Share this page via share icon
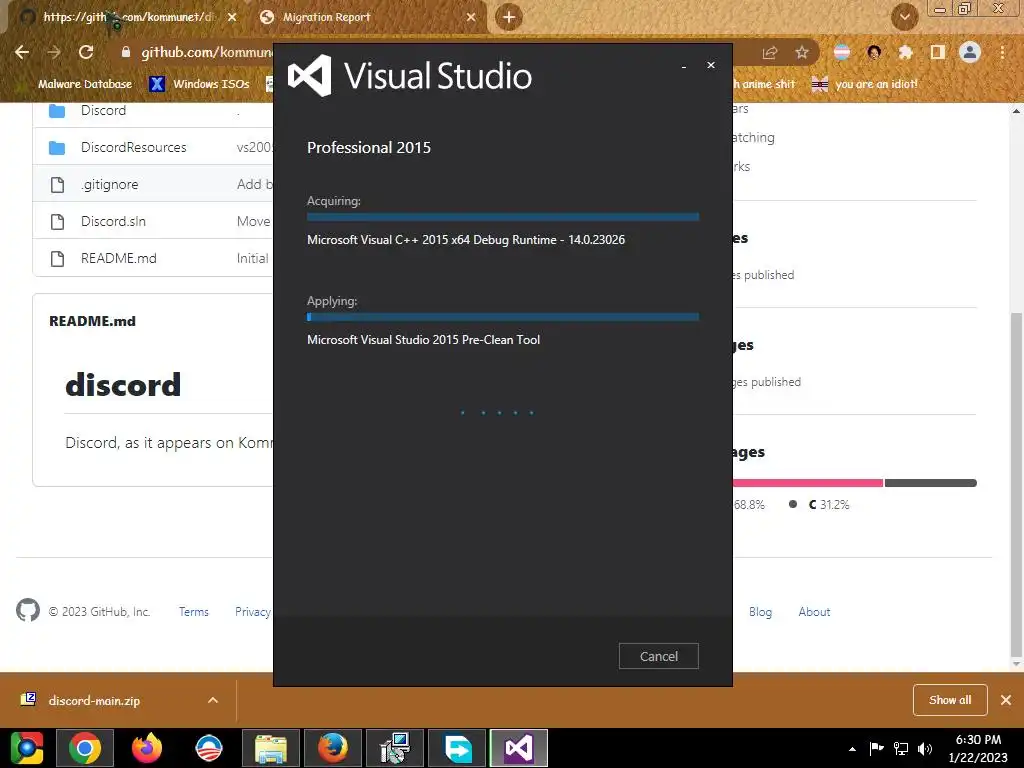The height and width of the screenshot is (768, 1024). (x=770, y=52)
